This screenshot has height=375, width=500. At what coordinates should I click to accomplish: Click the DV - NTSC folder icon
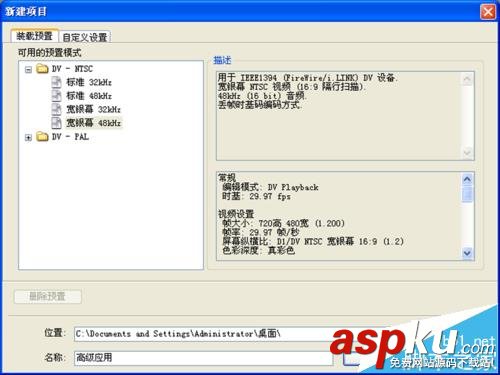coord(42,69)
